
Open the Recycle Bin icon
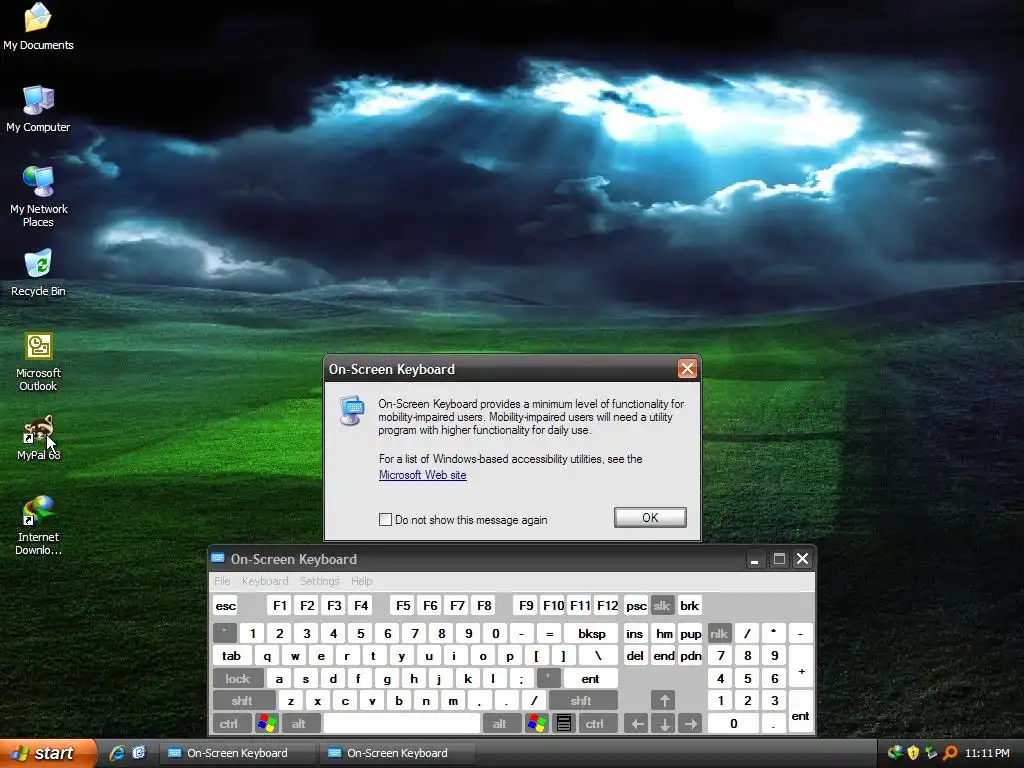tap(38, 273)
